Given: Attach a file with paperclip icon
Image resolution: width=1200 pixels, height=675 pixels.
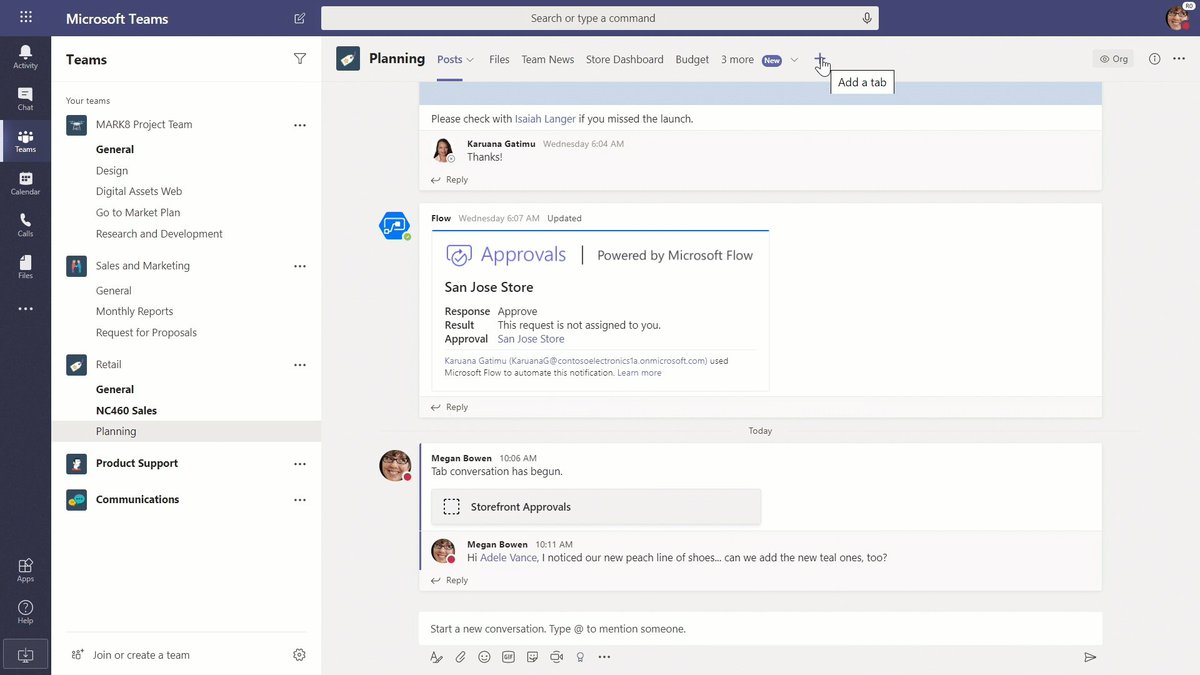Looking at the screenshot, I should click(x=460, y=657).
